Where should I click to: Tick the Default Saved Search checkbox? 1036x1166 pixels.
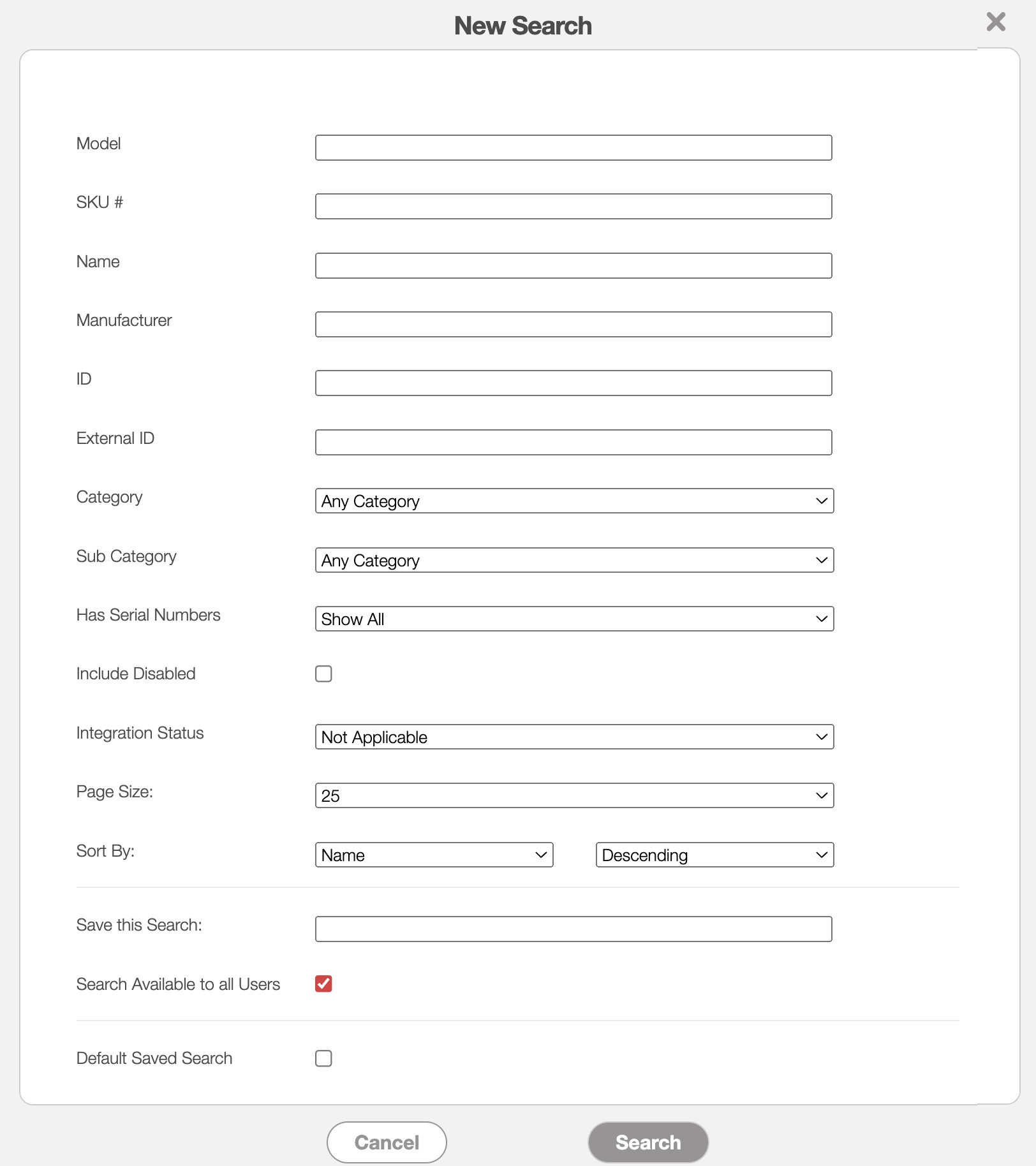[x=323, y=1059]
